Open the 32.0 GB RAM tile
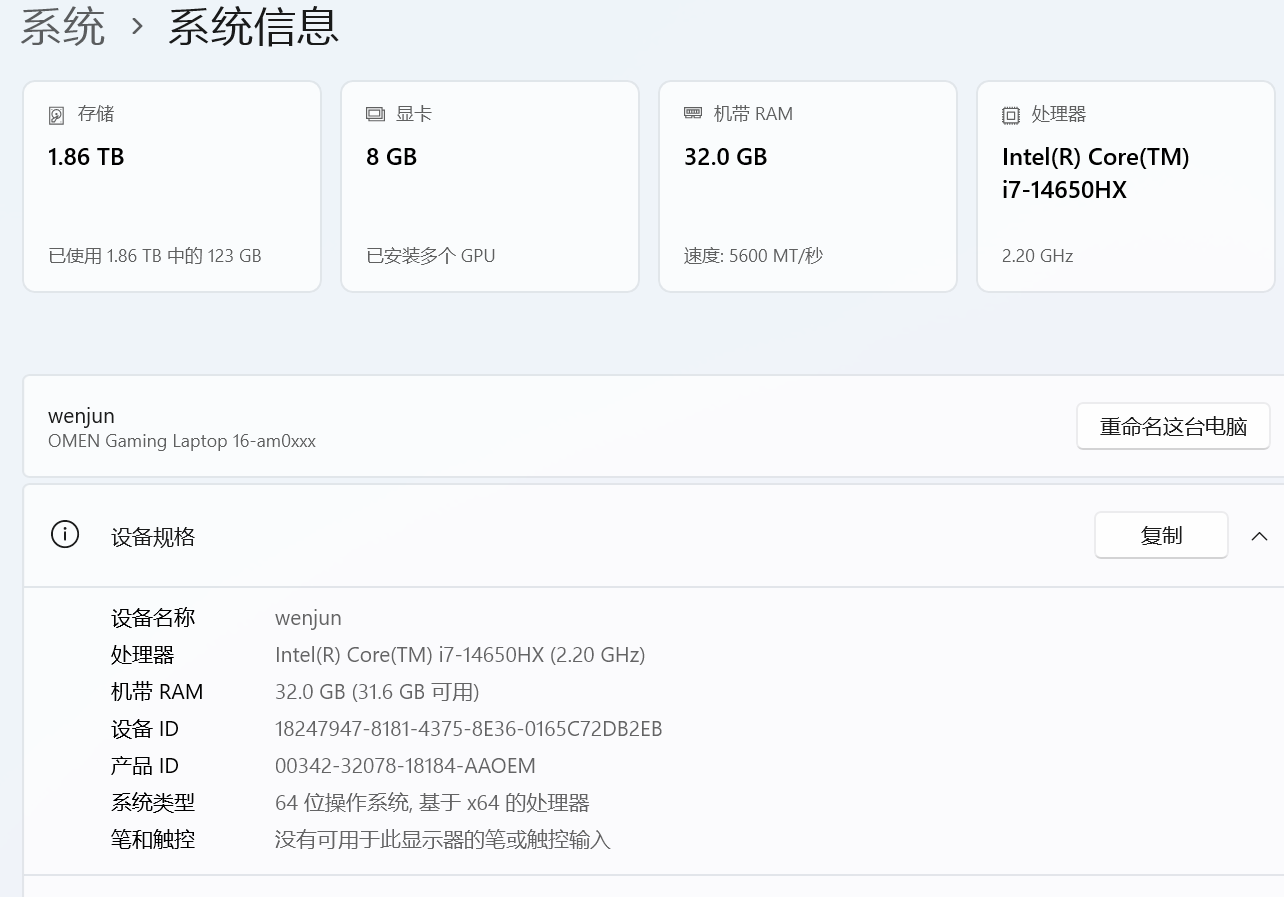The height and width of the screenshot is (897, 1284). [x=808, y=186]
